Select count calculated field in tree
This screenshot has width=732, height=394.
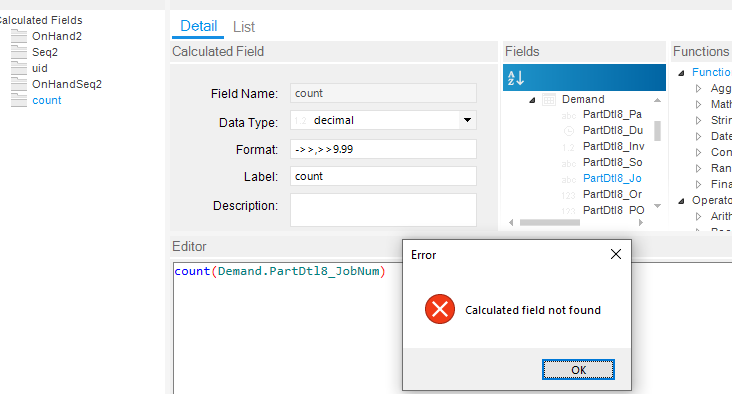(x=47, y=100)
